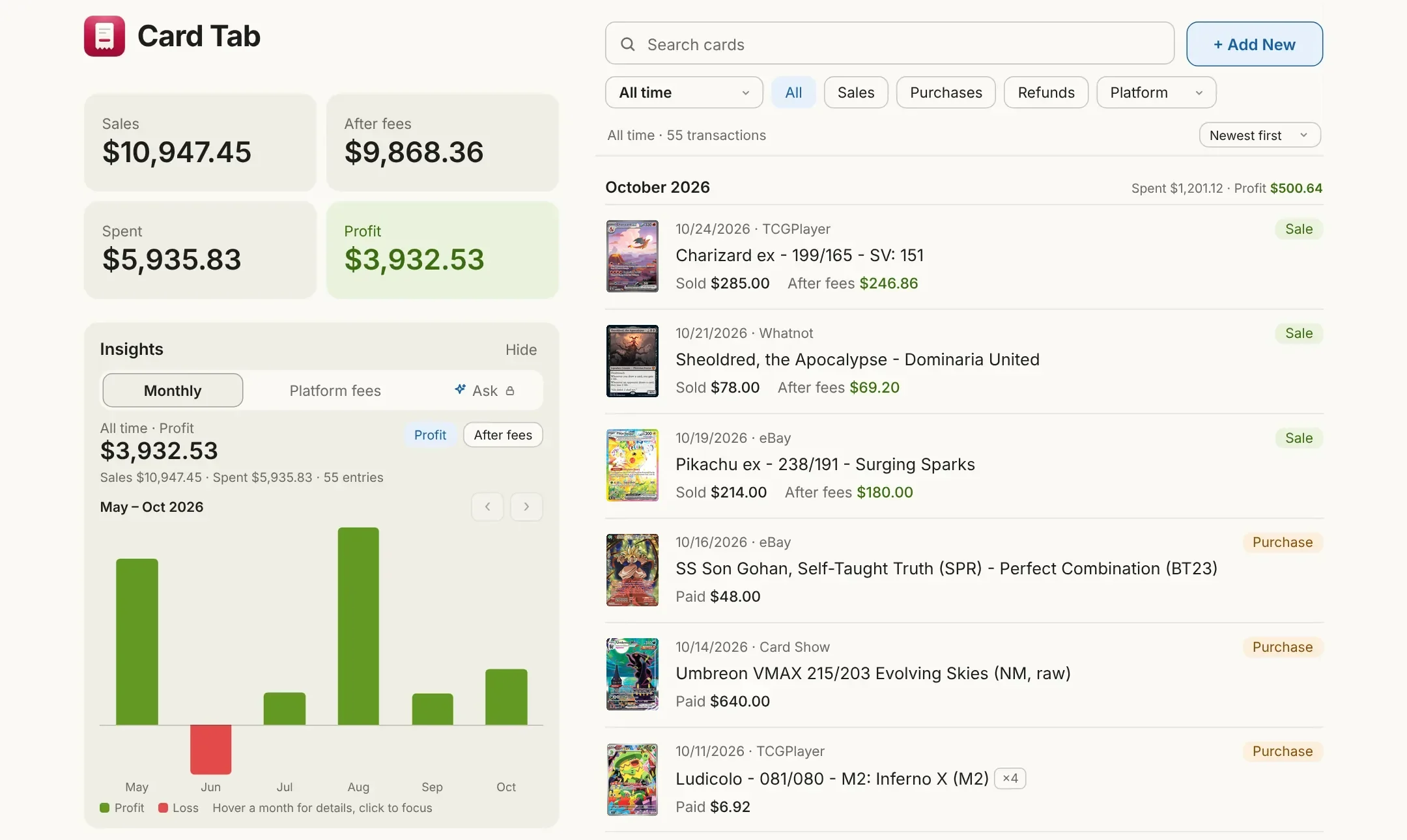Open Charizard ex card thumbnail

(632, 256)
